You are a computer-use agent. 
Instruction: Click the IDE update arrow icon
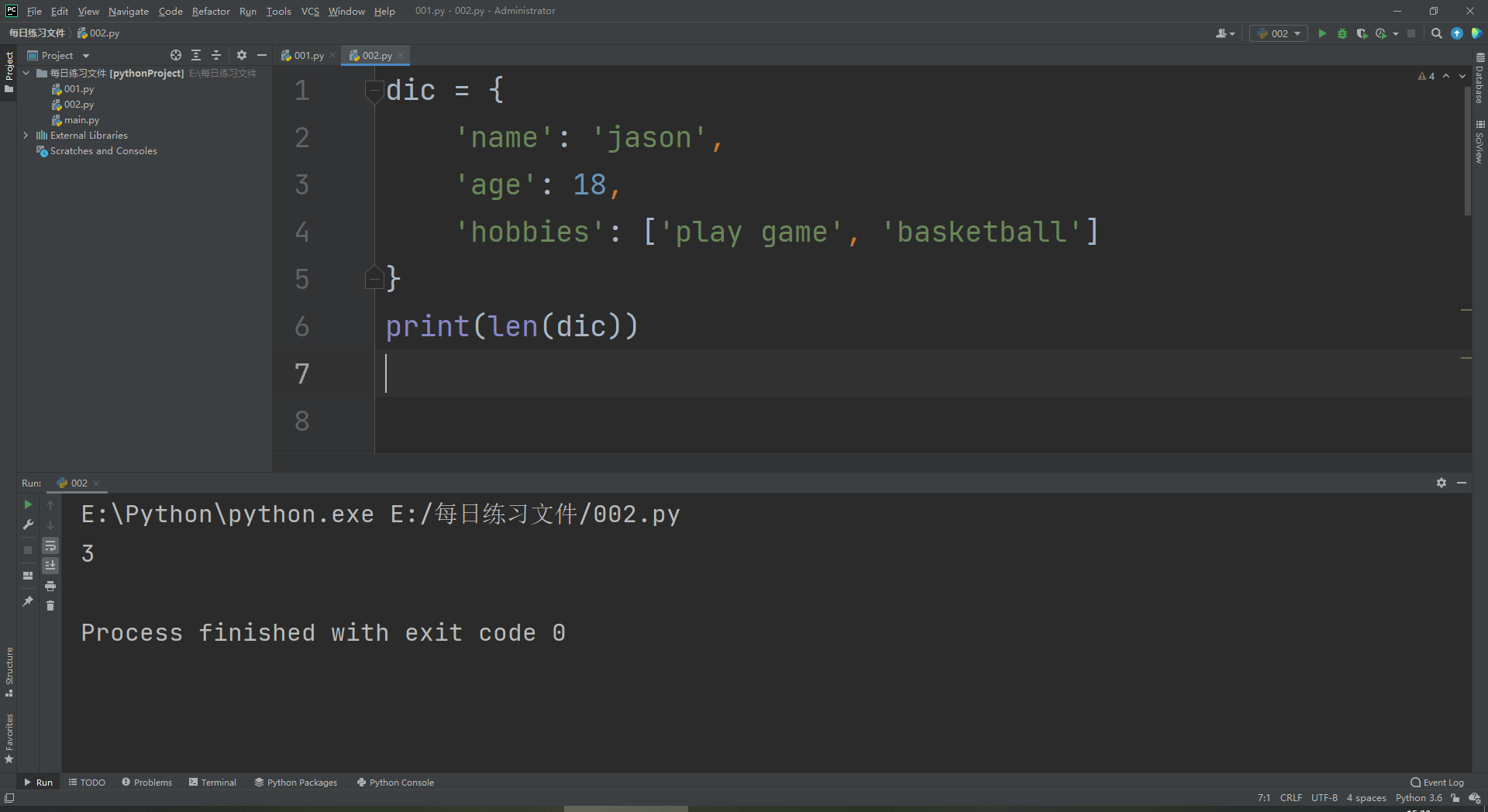1457,33
